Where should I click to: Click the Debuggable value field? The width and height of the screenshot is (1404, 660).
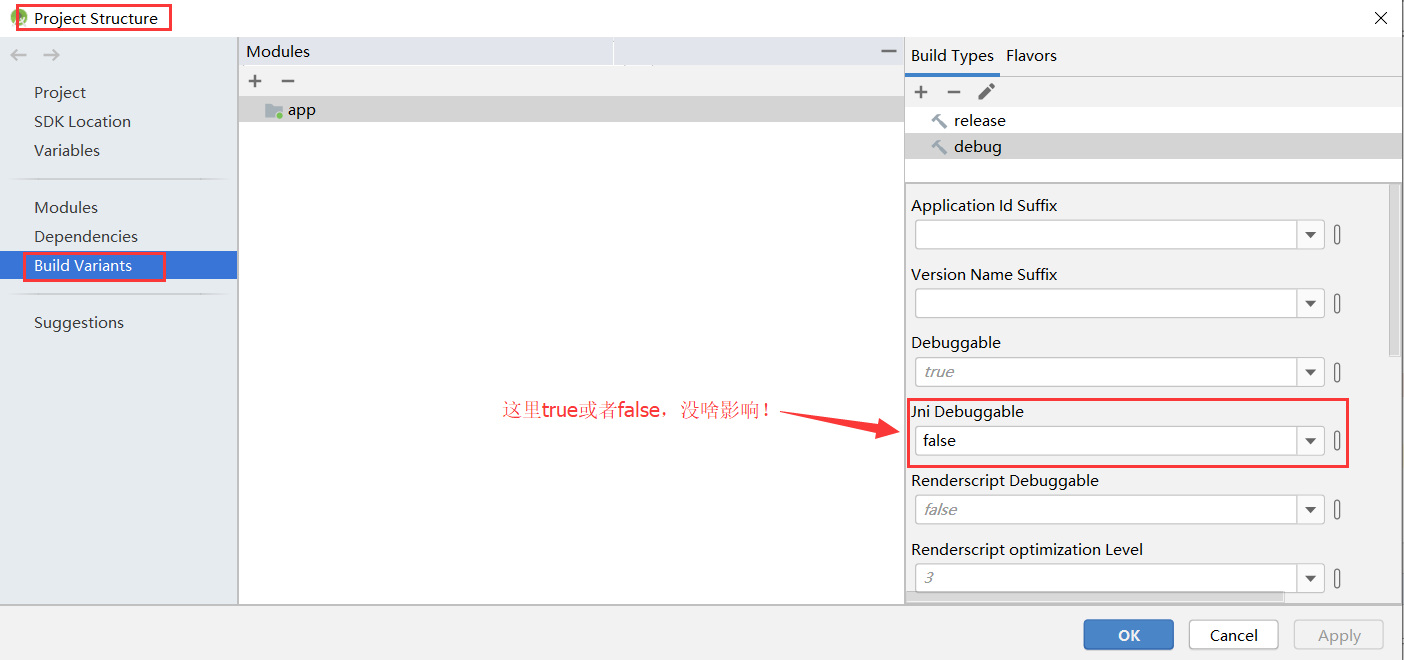[1106, 372]
